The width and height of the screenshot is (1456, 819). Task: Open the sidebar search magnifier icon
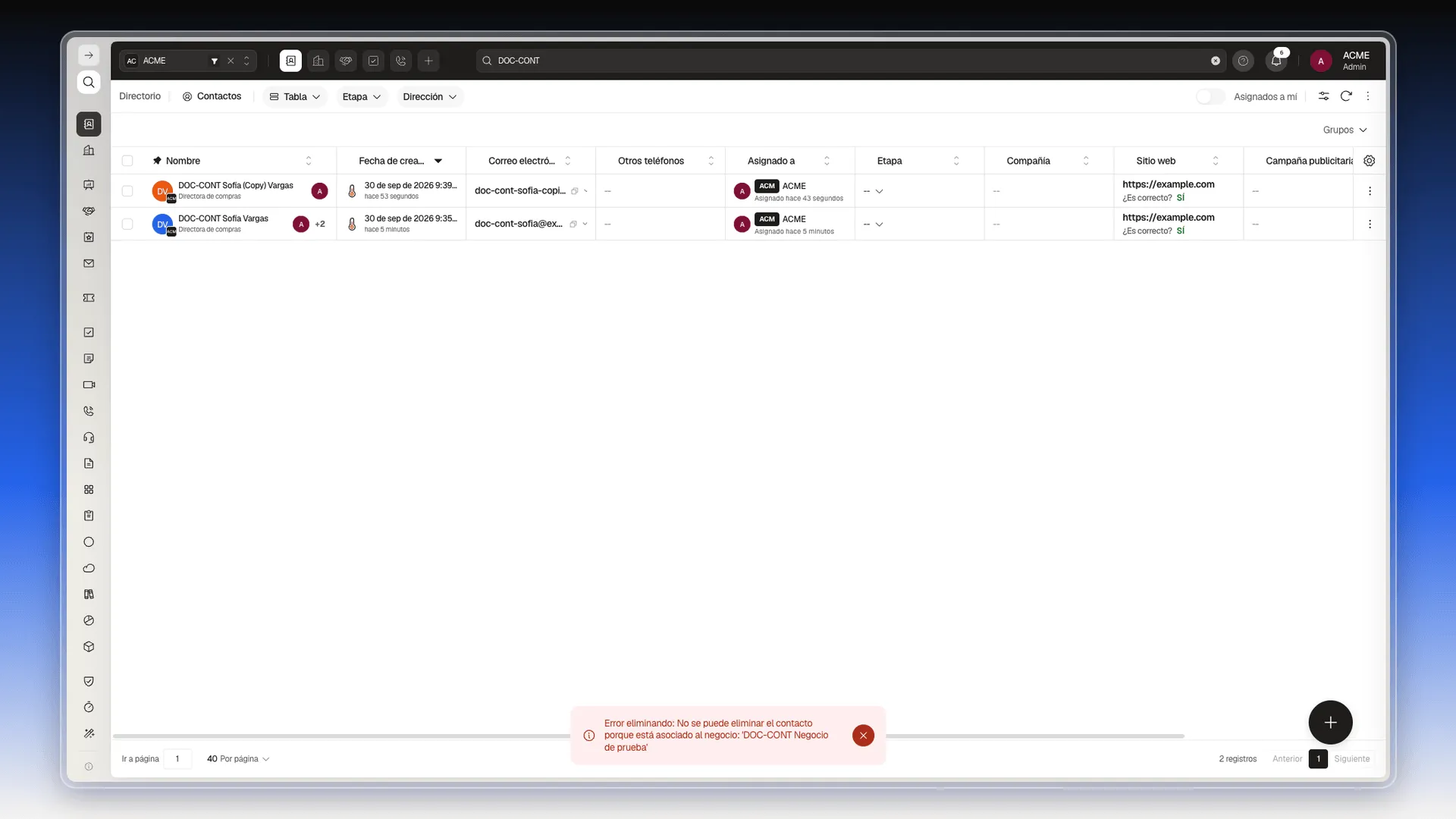click(89, 82)
